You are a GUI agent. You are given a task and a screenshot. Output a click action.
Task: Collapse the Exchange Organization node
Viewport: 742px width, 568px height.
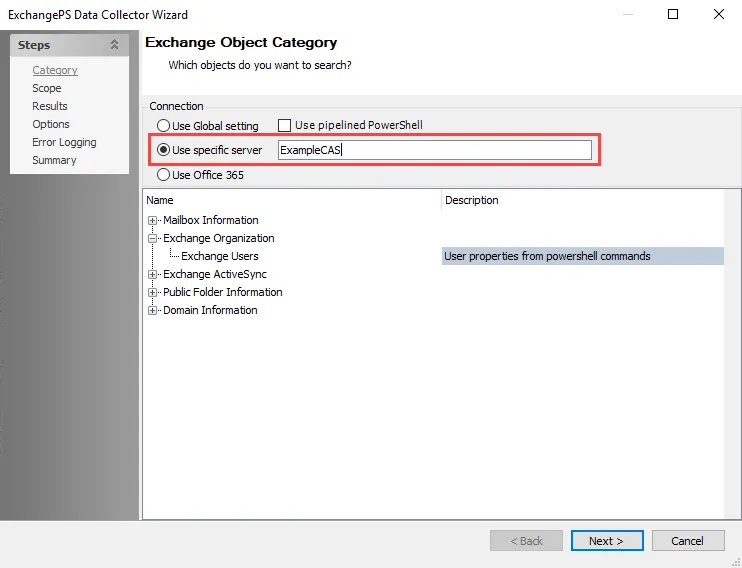[x=152, y=239]
